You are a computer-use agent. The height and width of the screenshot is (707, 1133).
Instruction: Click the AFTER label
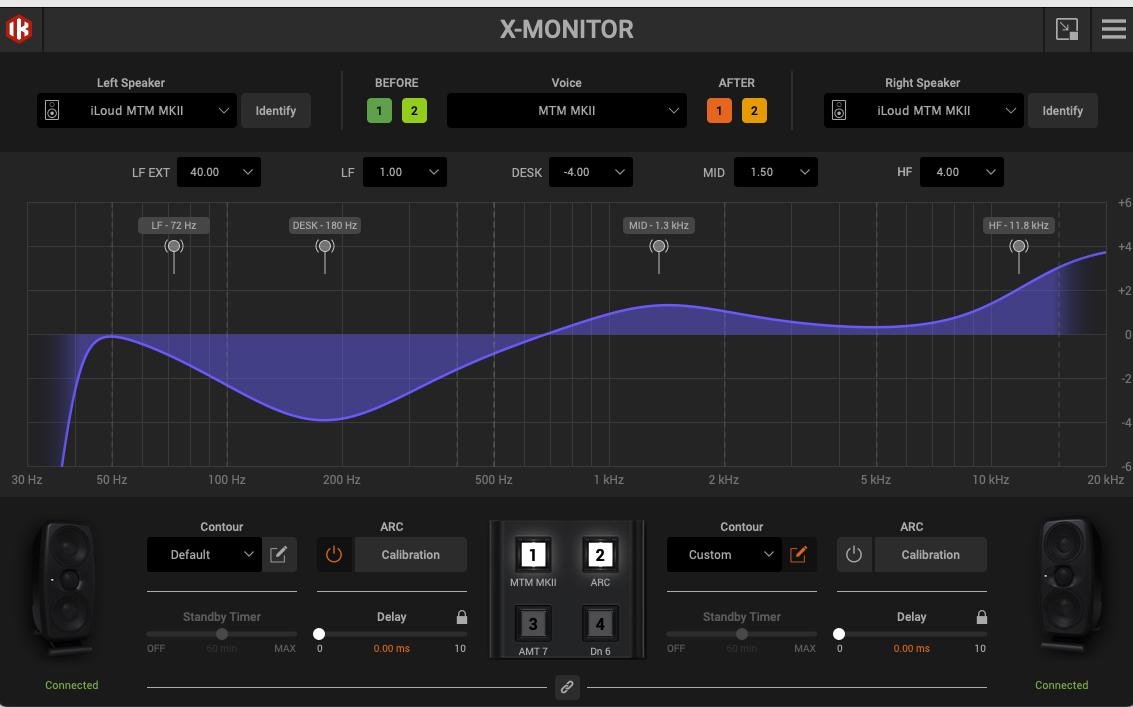point(736,82)
